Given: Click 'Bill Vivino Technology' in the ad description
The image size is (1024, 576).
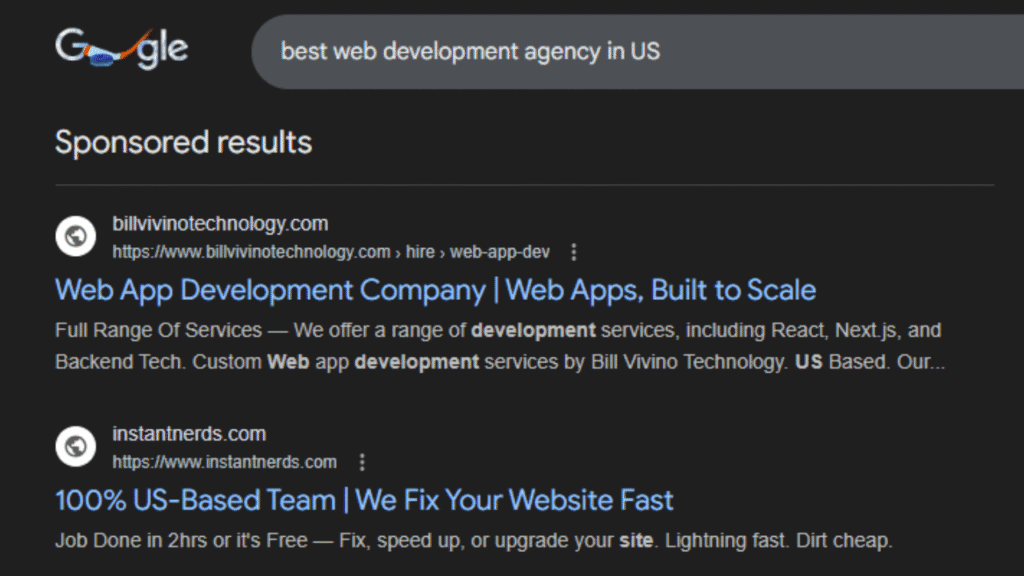Looking at the screenshot, I should pos(688,362).
